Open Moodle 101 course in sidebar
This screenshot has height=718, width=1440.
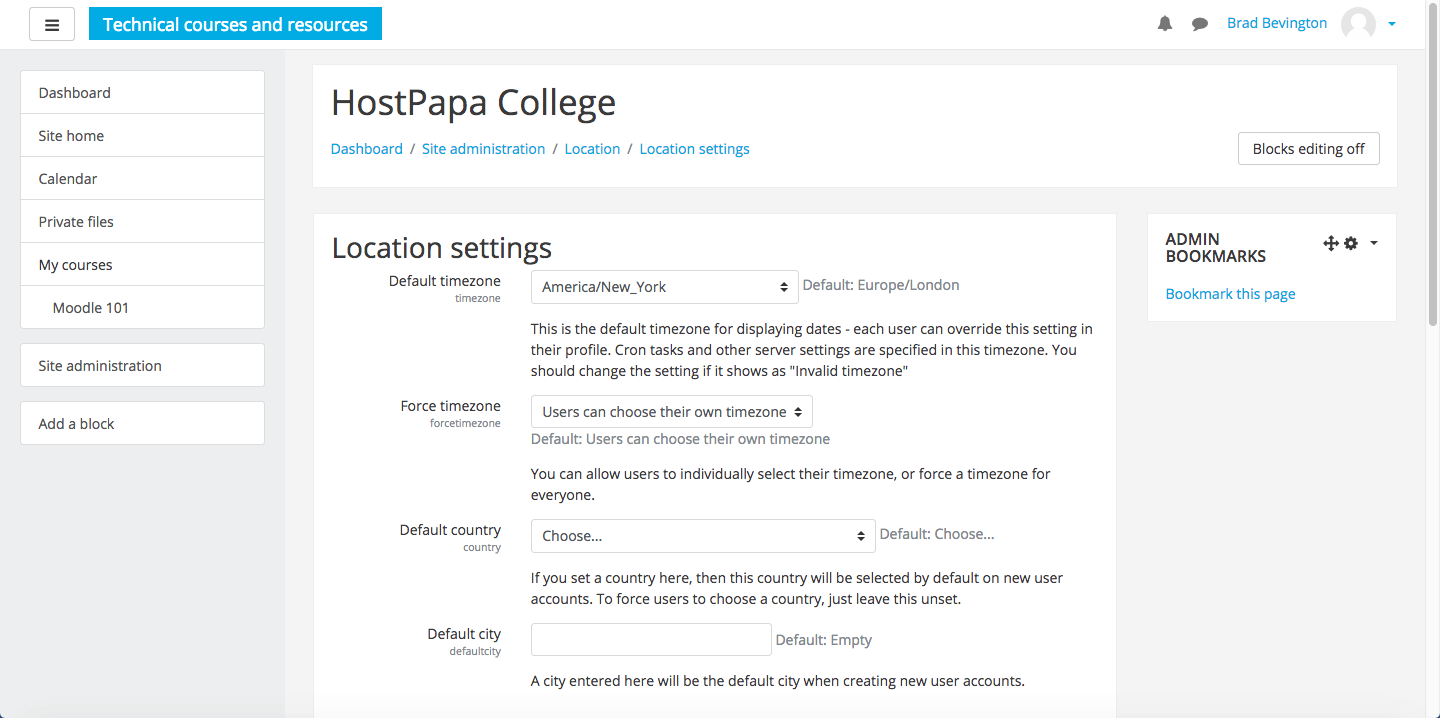[x=142, y=308]
